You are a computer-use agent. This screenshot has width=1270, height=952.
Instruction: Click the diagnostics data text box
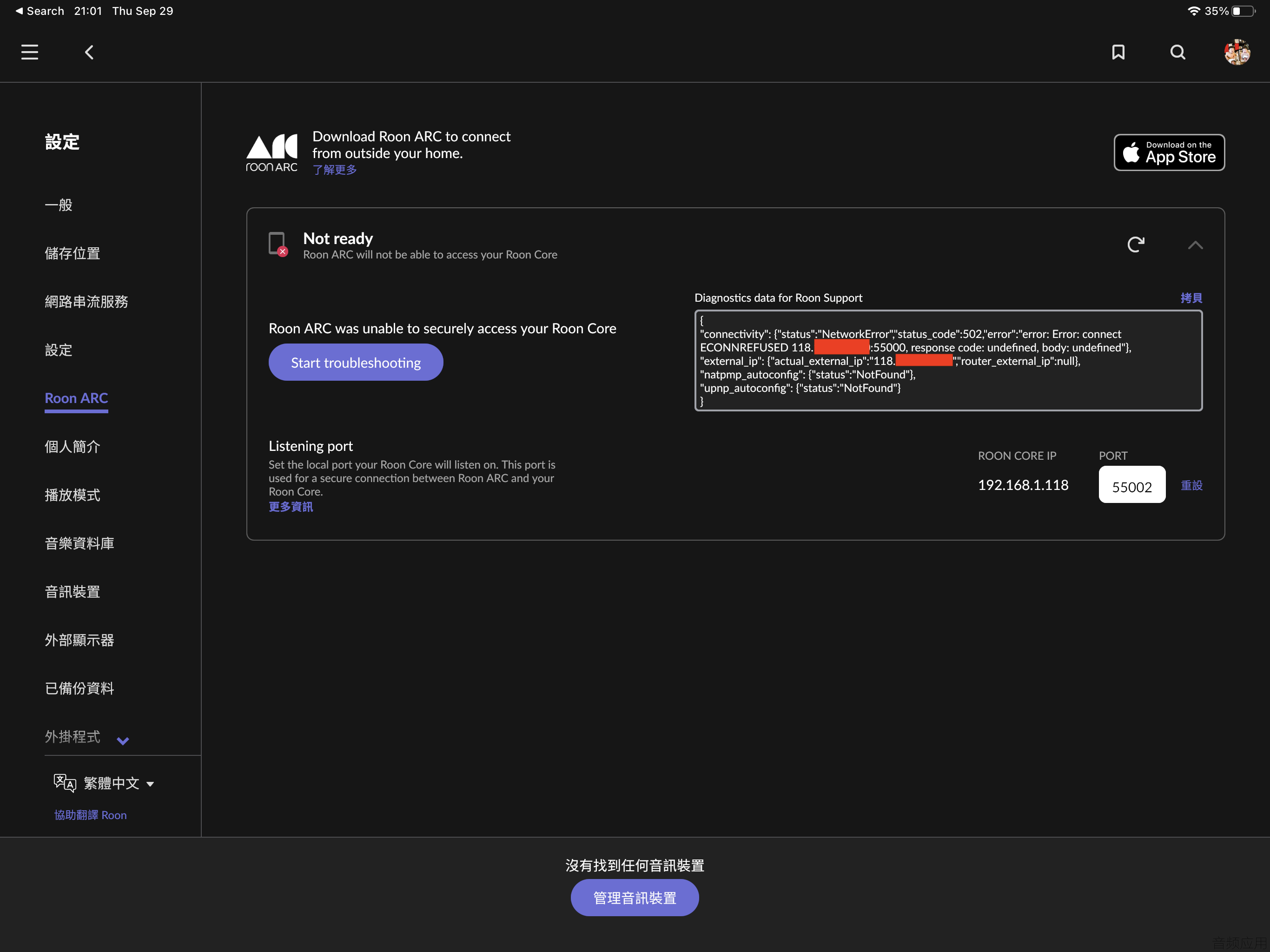click(948, 360)
